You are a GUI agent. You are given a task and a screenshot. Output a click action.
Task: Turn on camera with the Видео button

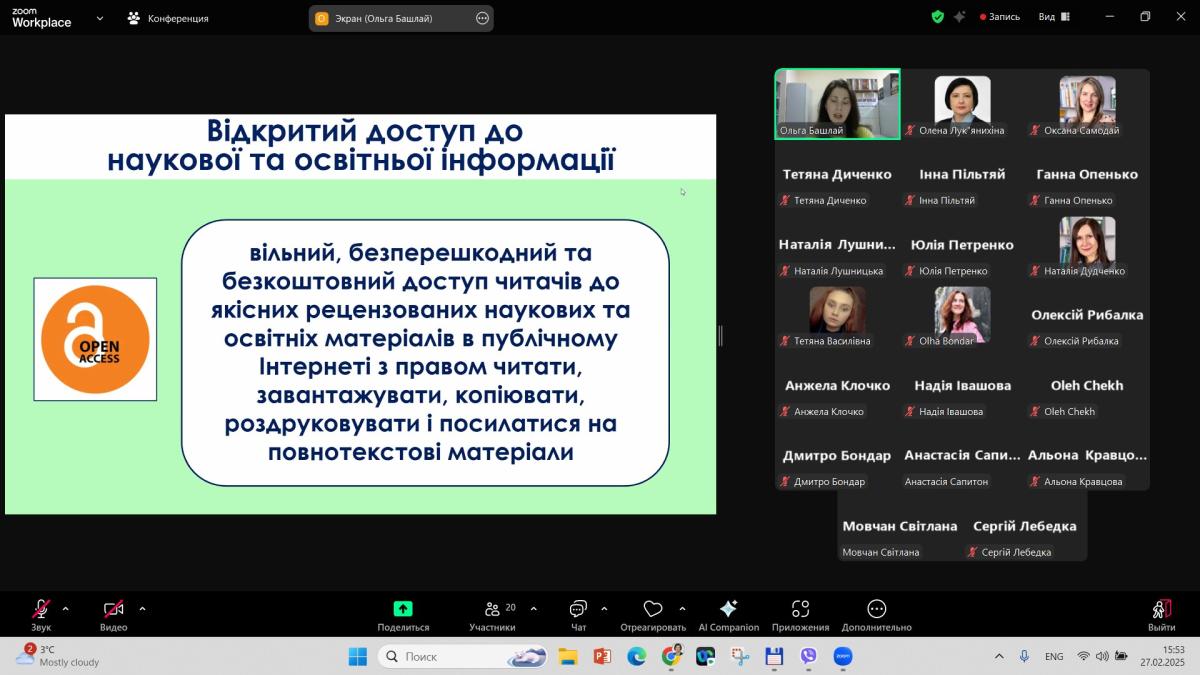click(113, 610)
